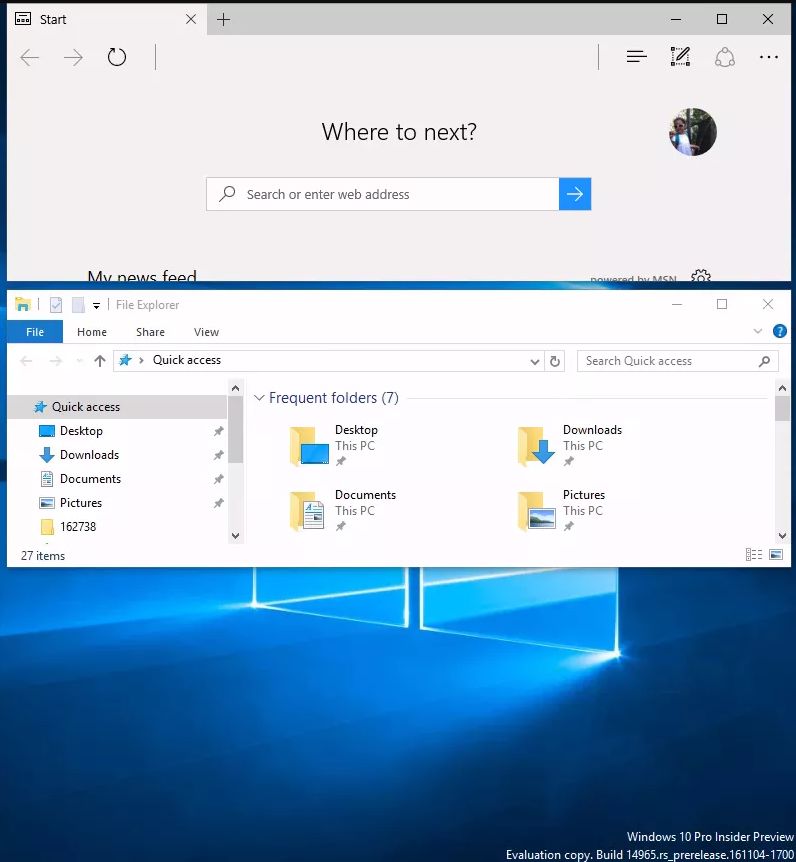Refresh Quick access in File Explorer
The height and width of the screenshot is (862, 796).
555,361
